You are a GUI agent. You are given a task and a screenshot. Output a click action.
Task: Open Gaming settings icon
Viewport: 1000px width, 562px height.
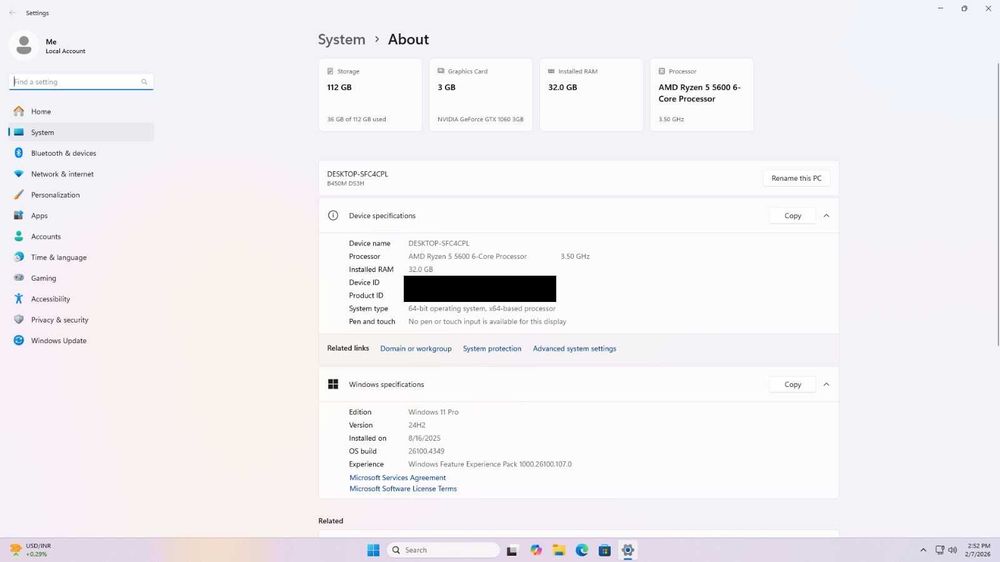pyautogui.click(x=18, y=278)
